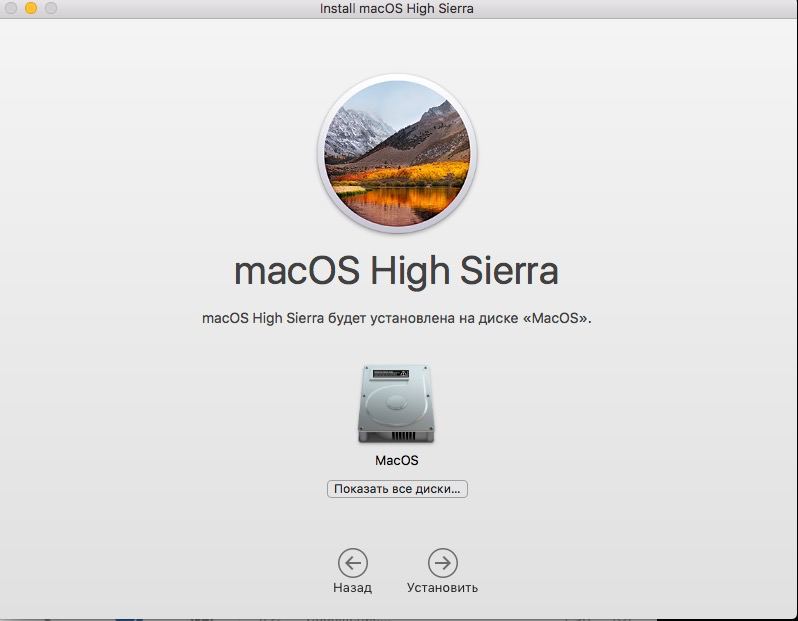Click the macOS High Sierra mountain logo
This screenshot has width=798, height=621.
pyautogui.click(x=397, y=153)
